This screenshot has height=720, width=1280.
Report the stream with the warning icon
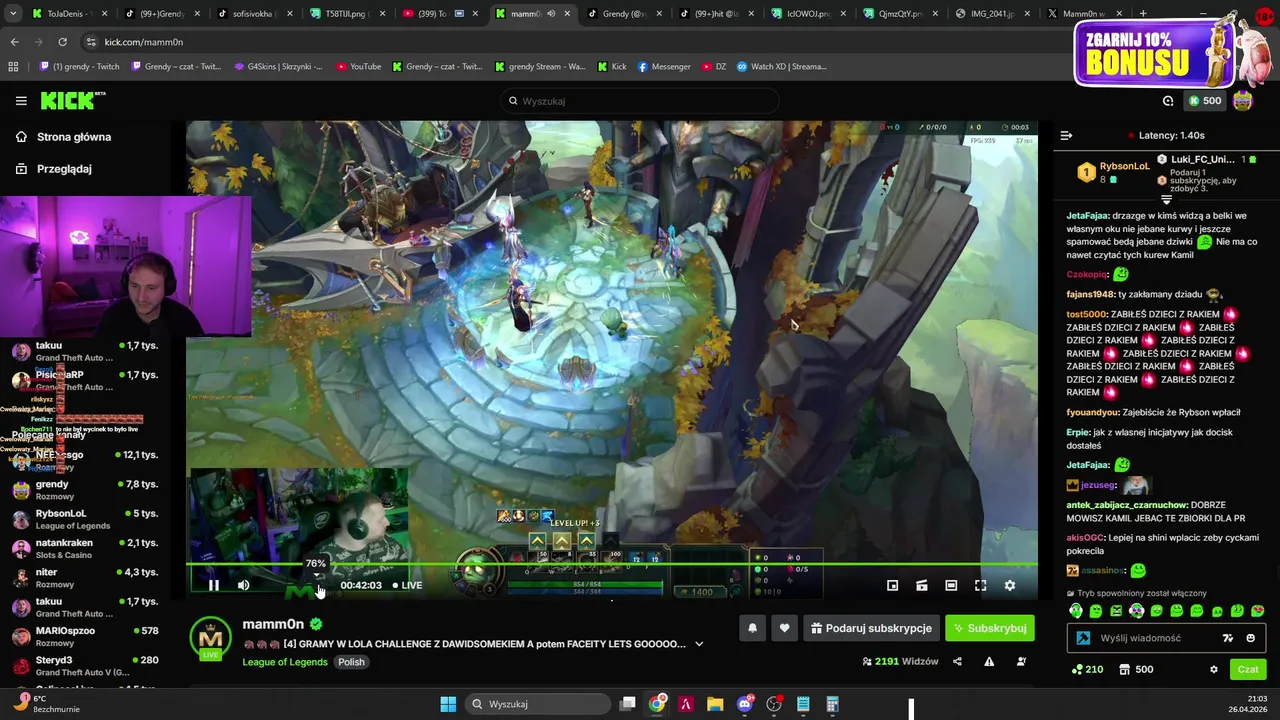coord(989,661)
